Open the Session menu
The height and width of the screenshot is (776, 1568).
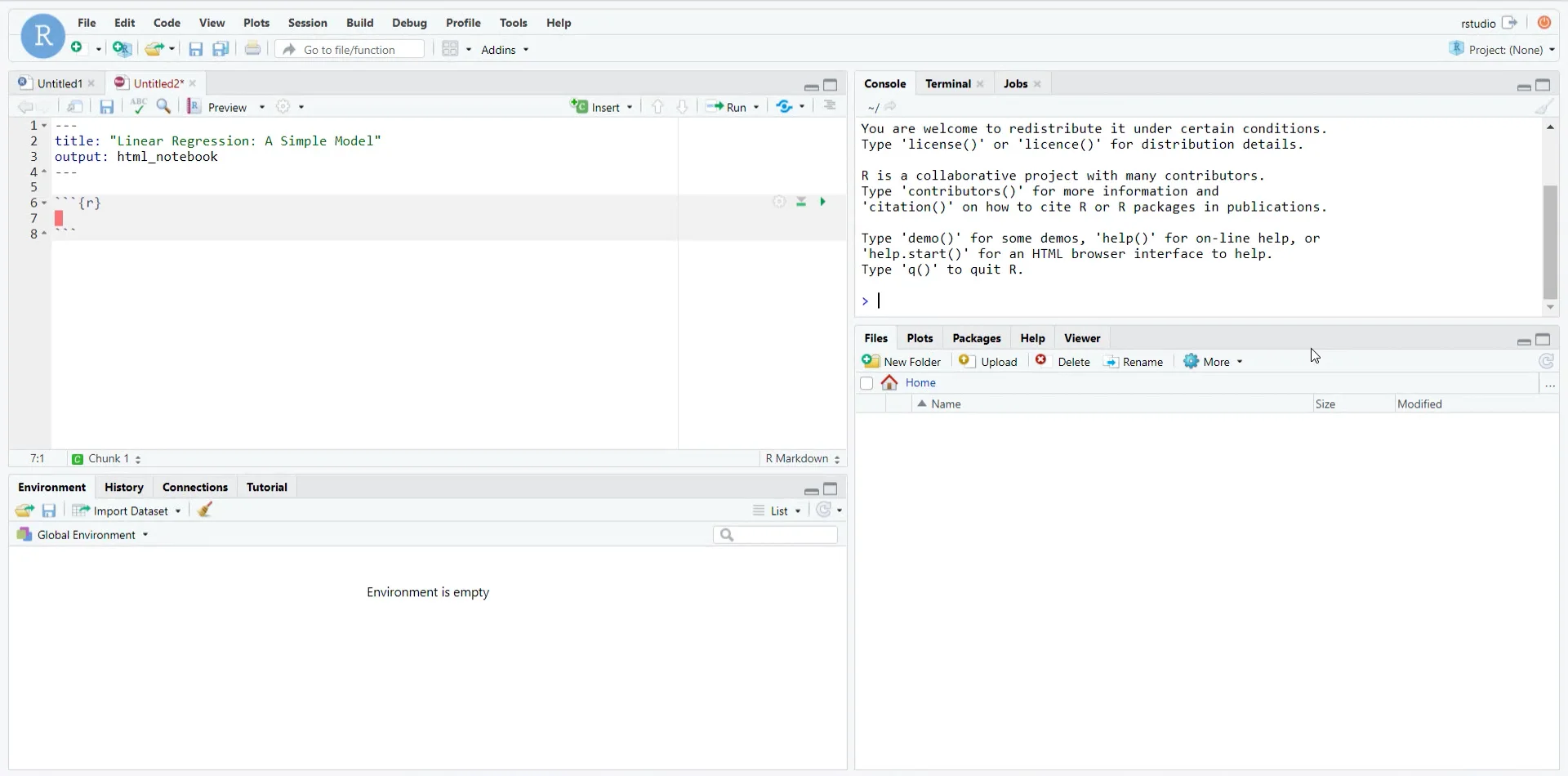(307, 23)
